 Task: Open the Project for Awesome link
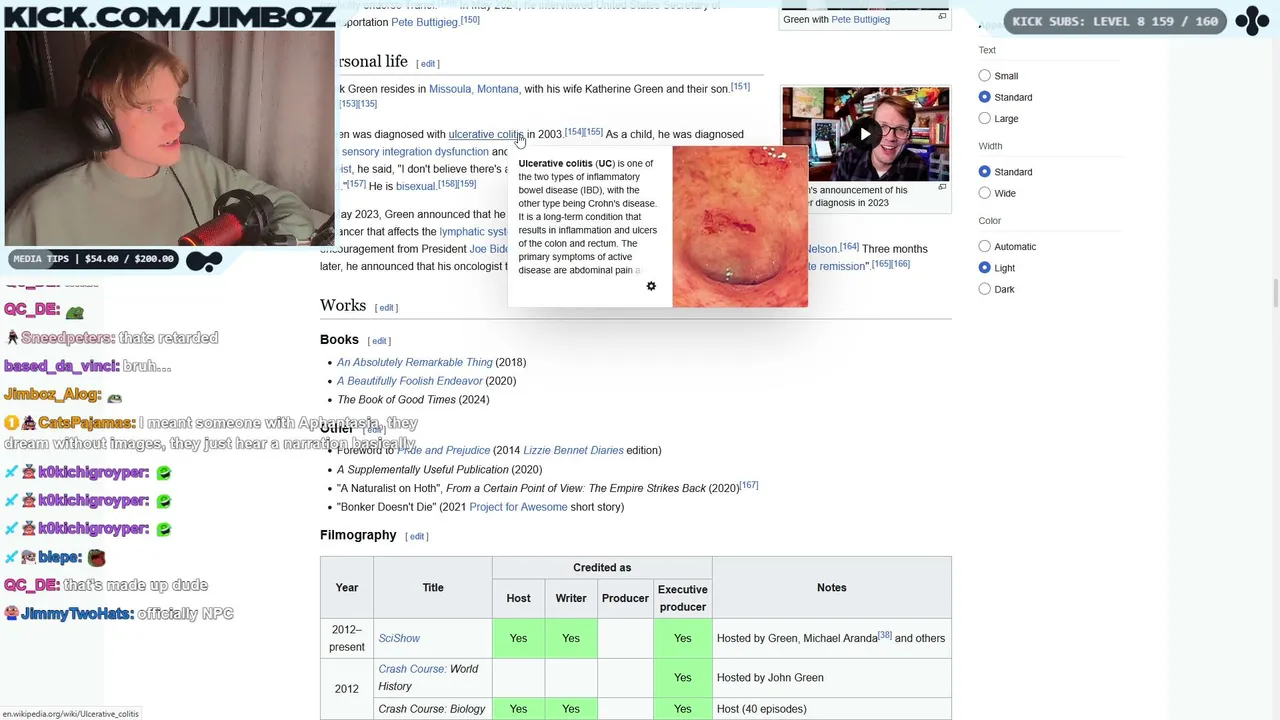click(x=518, y=507)
